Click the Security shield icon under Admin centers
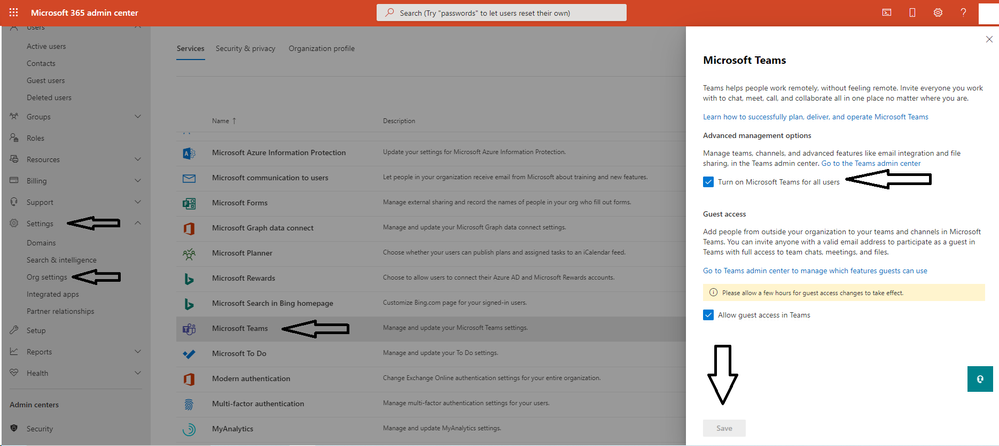The image size is (999, 446). point(14,429)
